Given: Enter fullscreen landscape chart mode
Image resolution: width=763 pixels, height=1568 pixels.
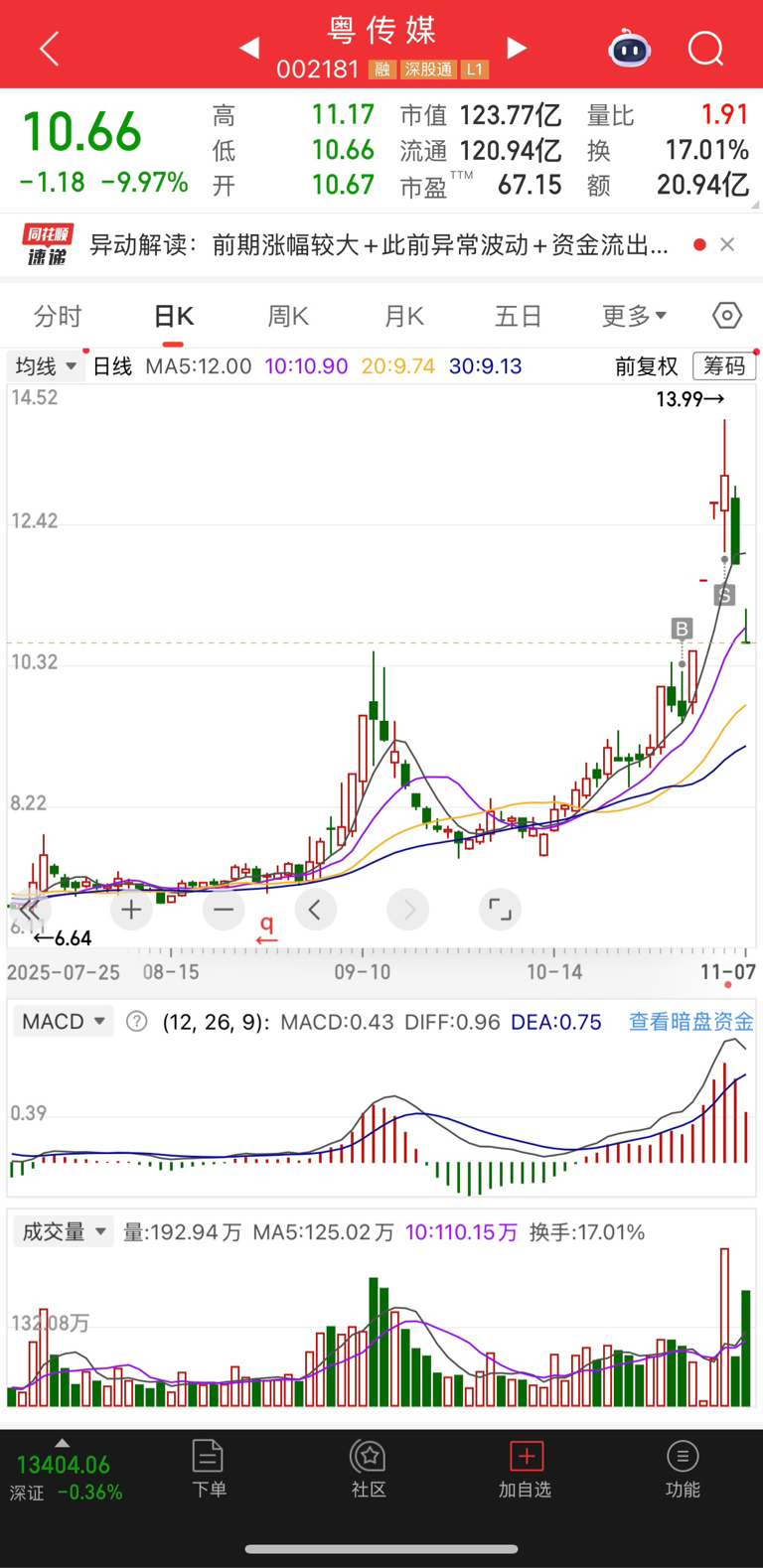Looking at the screenshot, I should [x=500, y=909].
